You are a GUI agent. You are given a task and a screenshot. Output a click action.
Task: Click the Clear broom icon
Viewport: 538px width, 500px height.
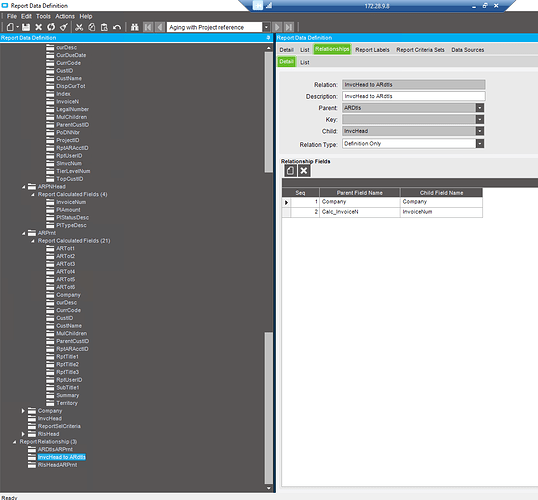pyautogui.click(x=63, y=27)
